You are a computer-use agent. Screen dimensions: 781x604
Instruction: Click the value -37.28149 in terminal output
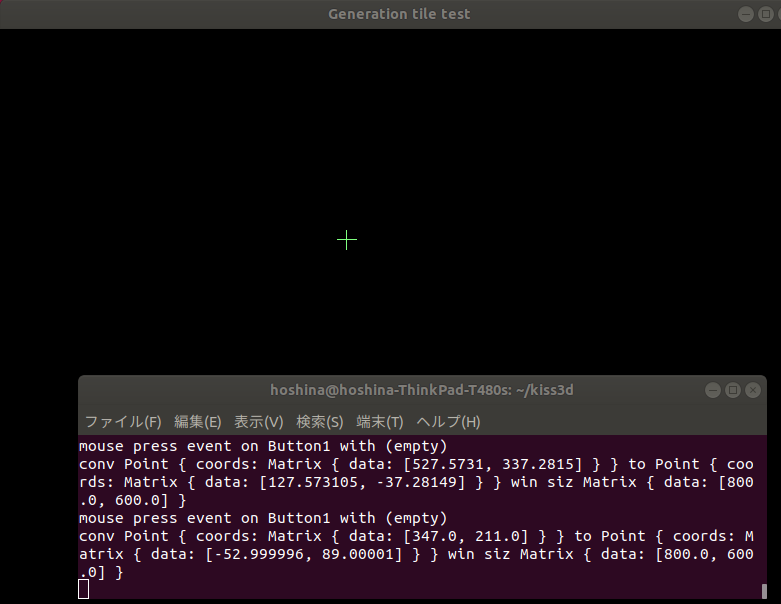click(x=415, y=482)
